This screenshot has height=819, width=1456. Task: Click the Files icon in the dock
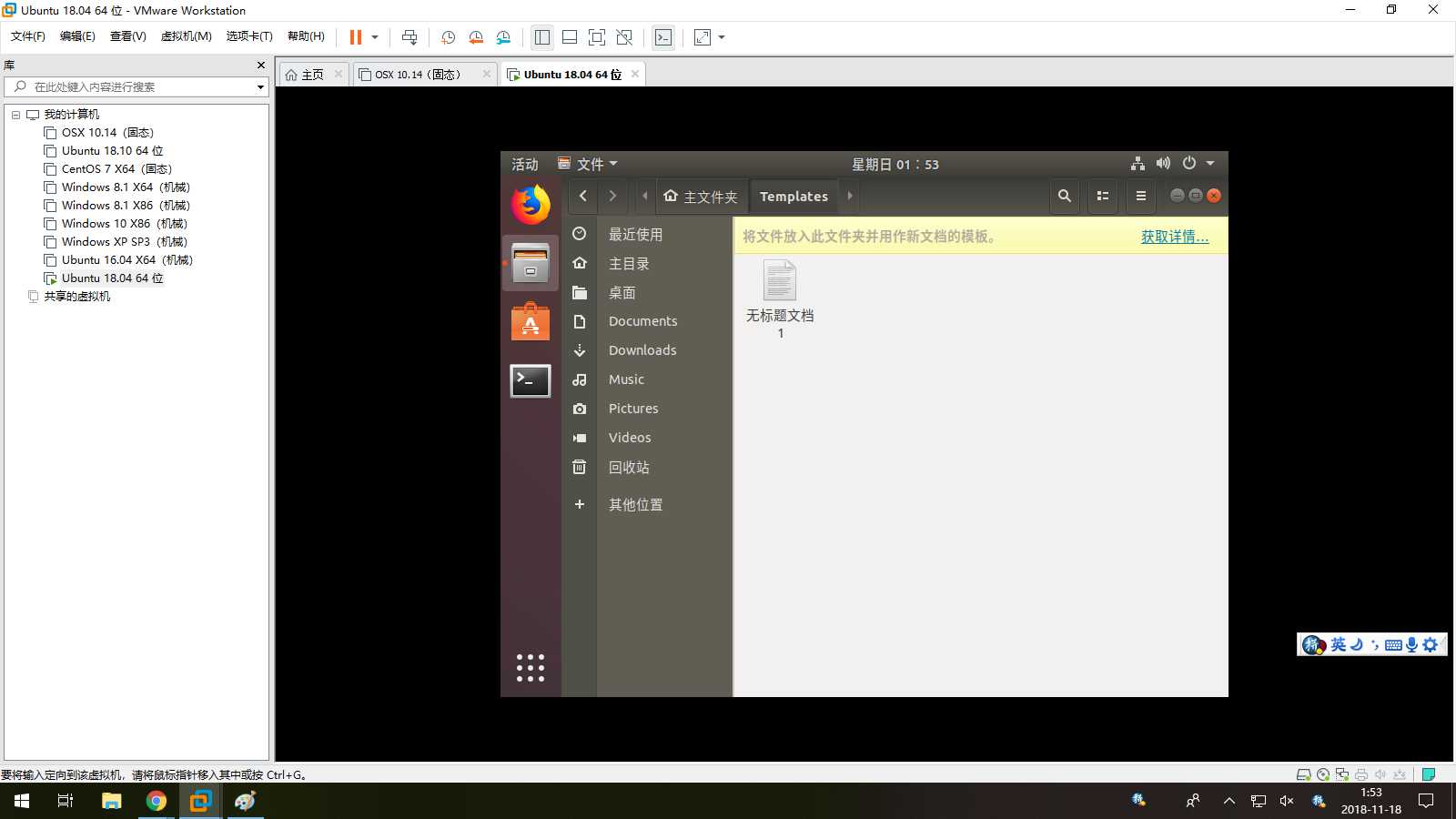coord(531,263)
